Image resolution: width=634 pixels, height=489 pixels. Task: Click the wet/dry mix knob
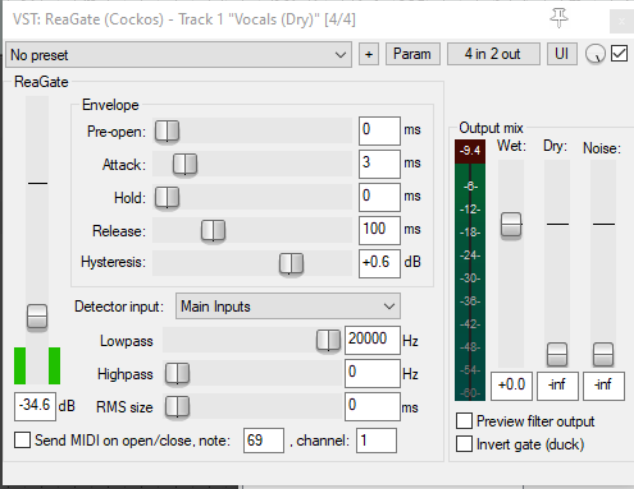pos(595,54)
